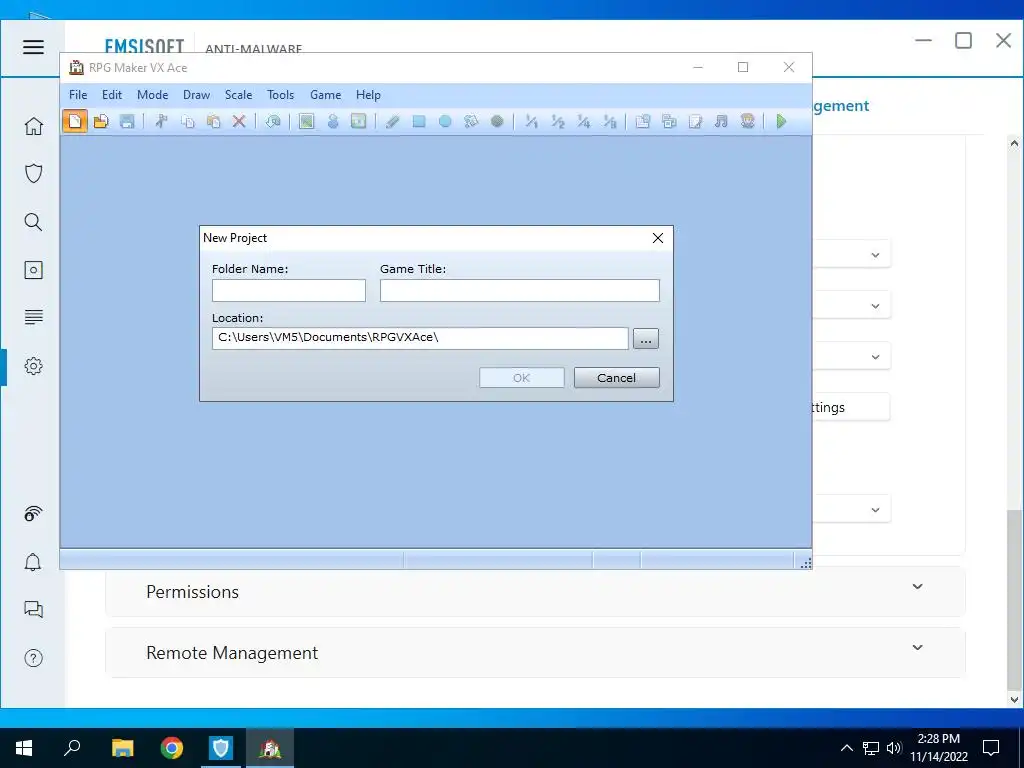Set map scale to 1/1
The width and height of the screenshot is (1024, 768).
[531, 121]
